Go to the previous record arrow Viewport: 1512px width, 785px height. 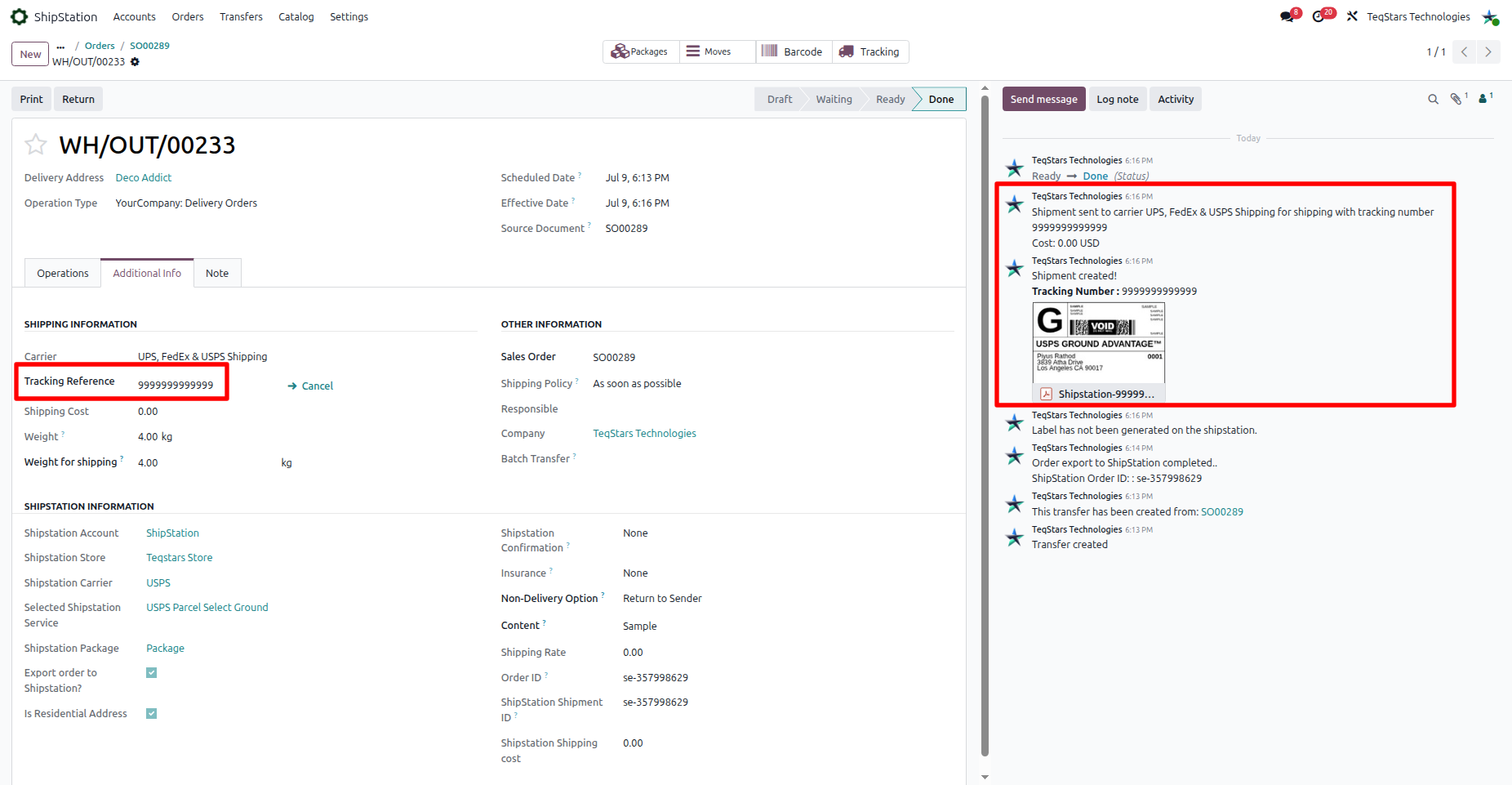coord(1465,51)
